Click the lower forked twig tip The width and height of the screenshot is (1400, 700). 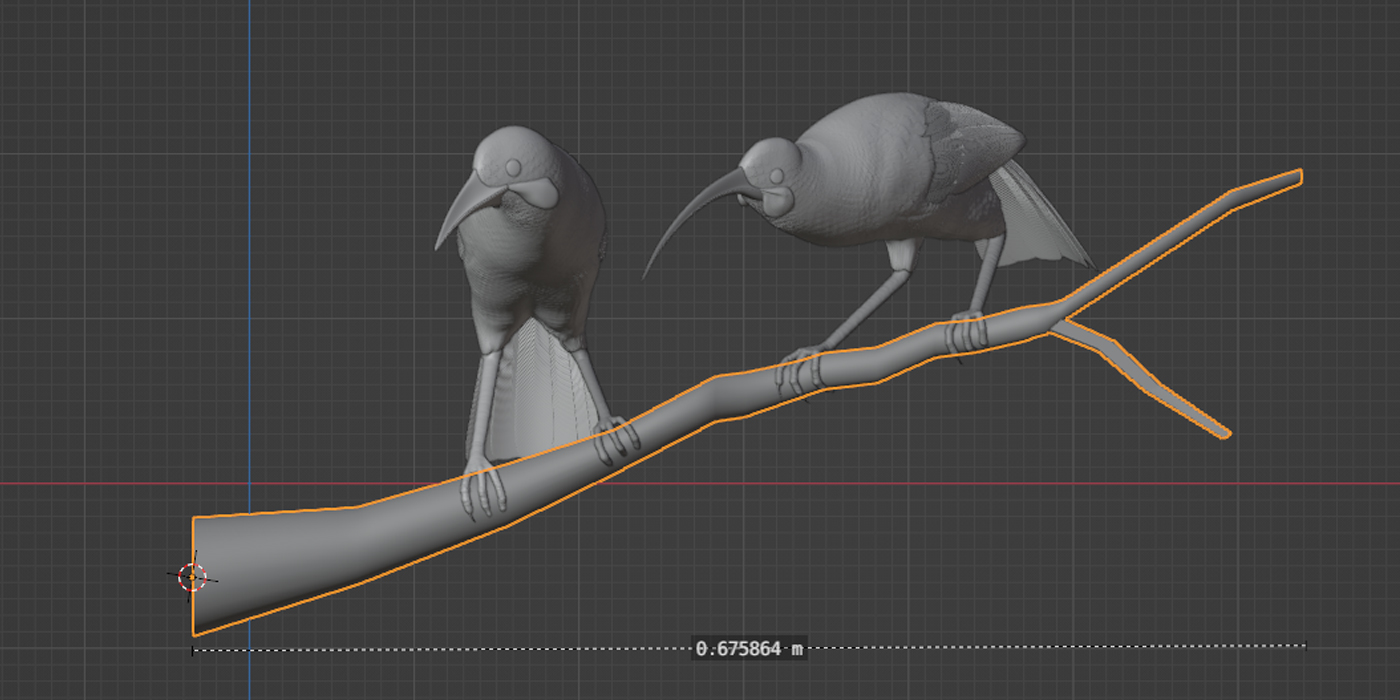pyautogui.click(x=1220, y=432)
